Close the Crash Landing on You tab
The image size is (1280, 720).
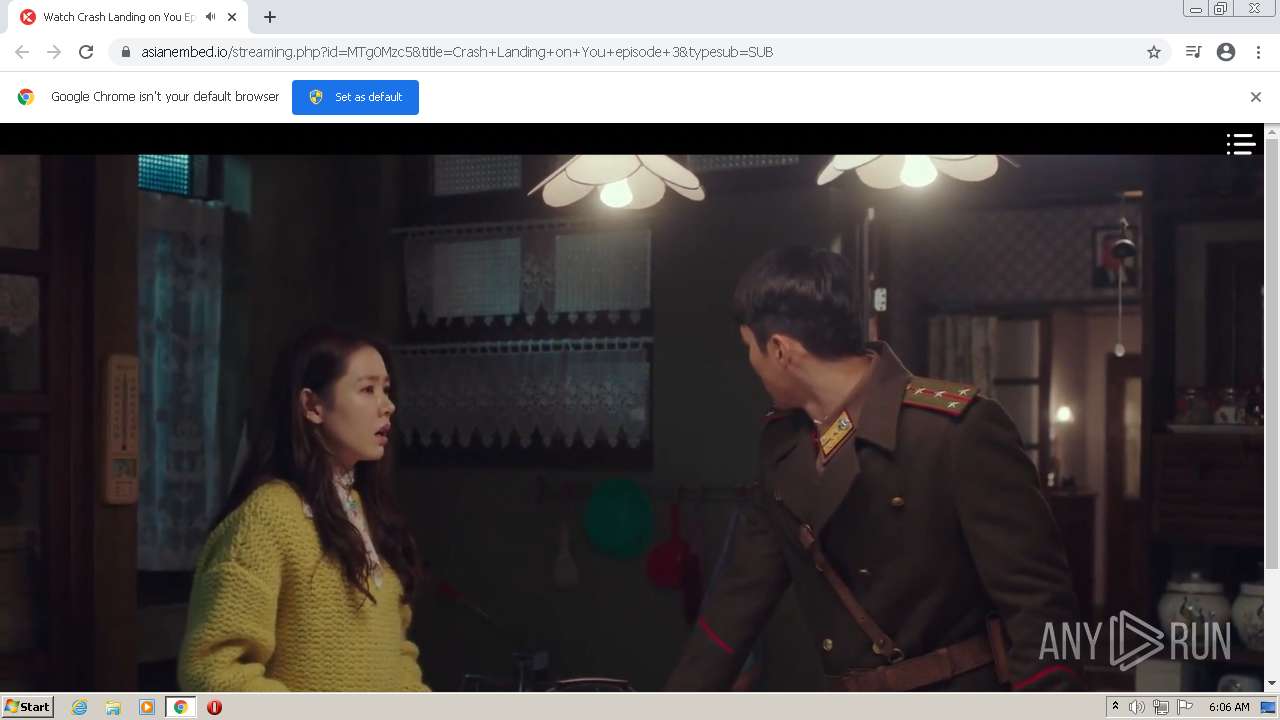click(232, 17)
